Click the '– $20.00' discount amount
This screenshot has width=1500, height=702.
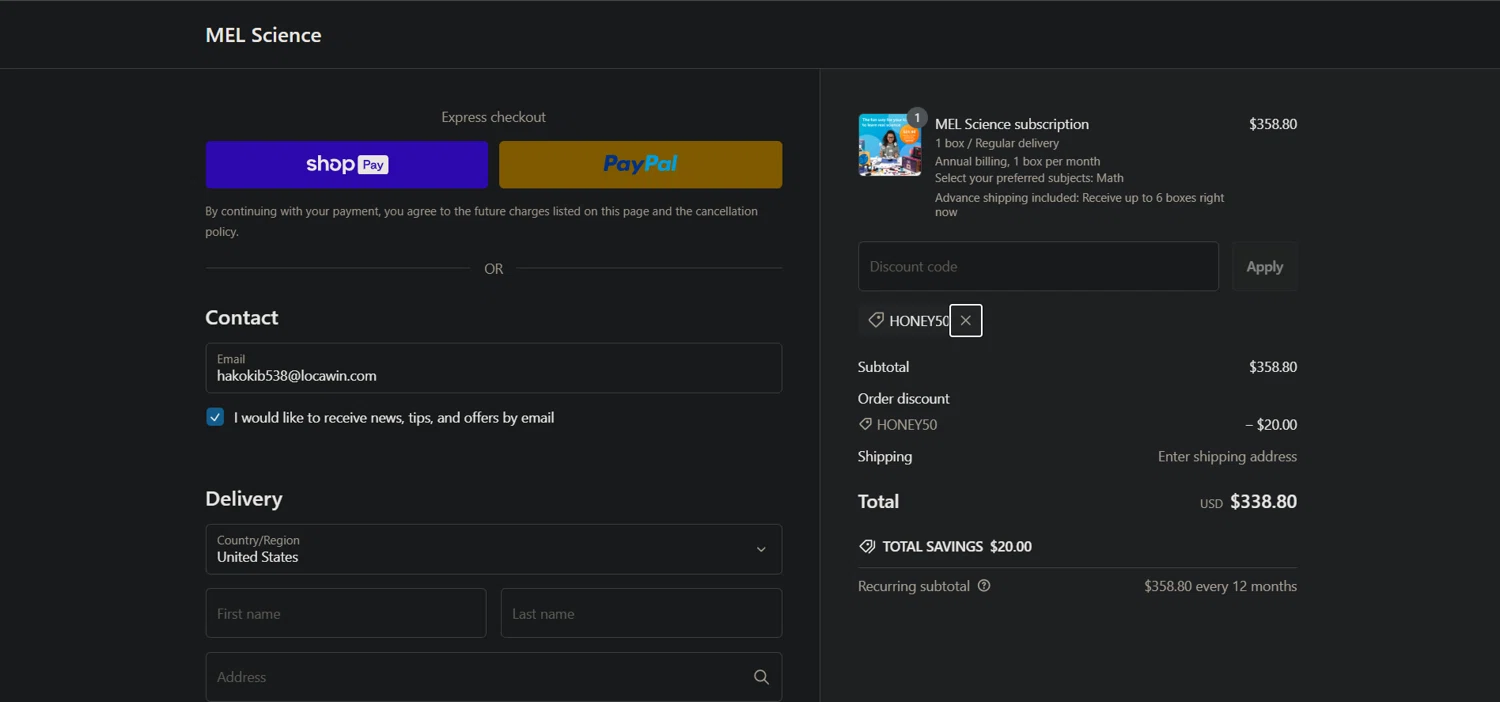(x=1271, y=425)
